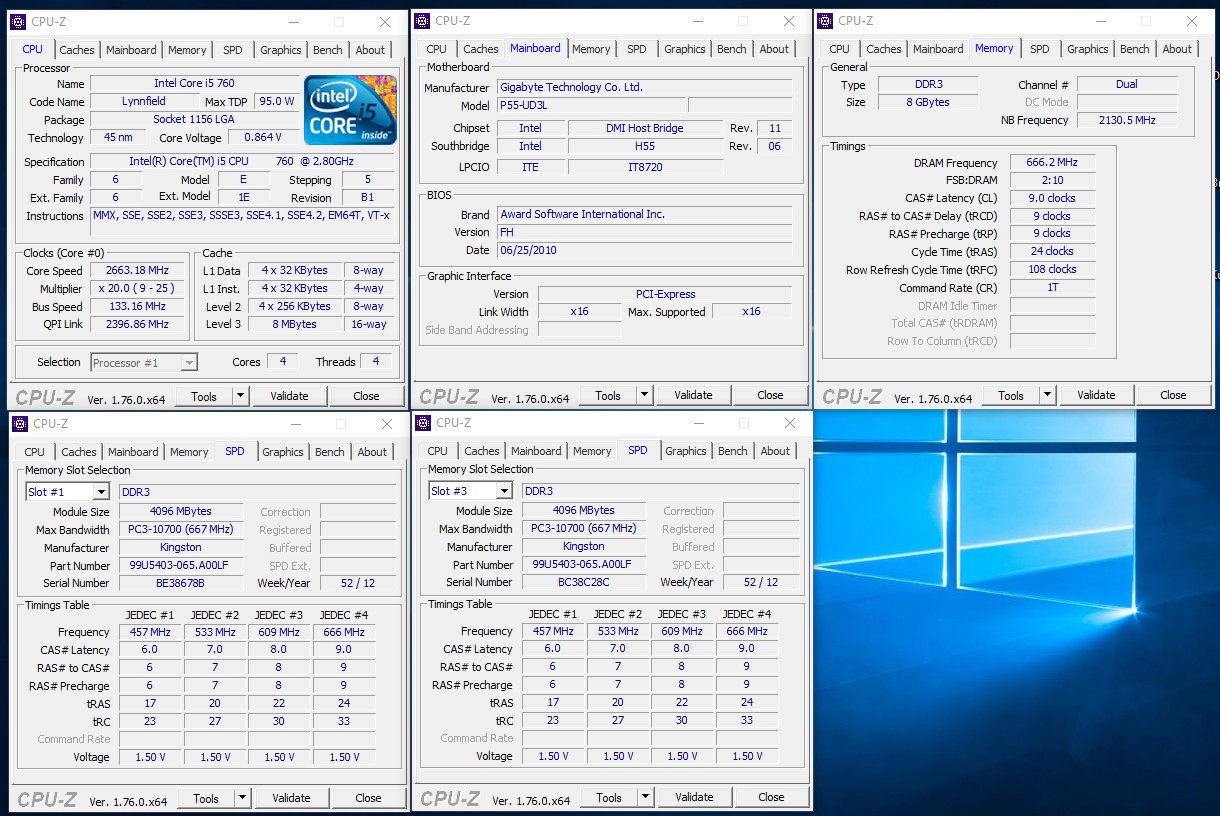Click the Gigabyte Technology Co. Ltd. manufacturer field
The height and width of the screenshot is (816, 1220).
click(x=644, y=88)
